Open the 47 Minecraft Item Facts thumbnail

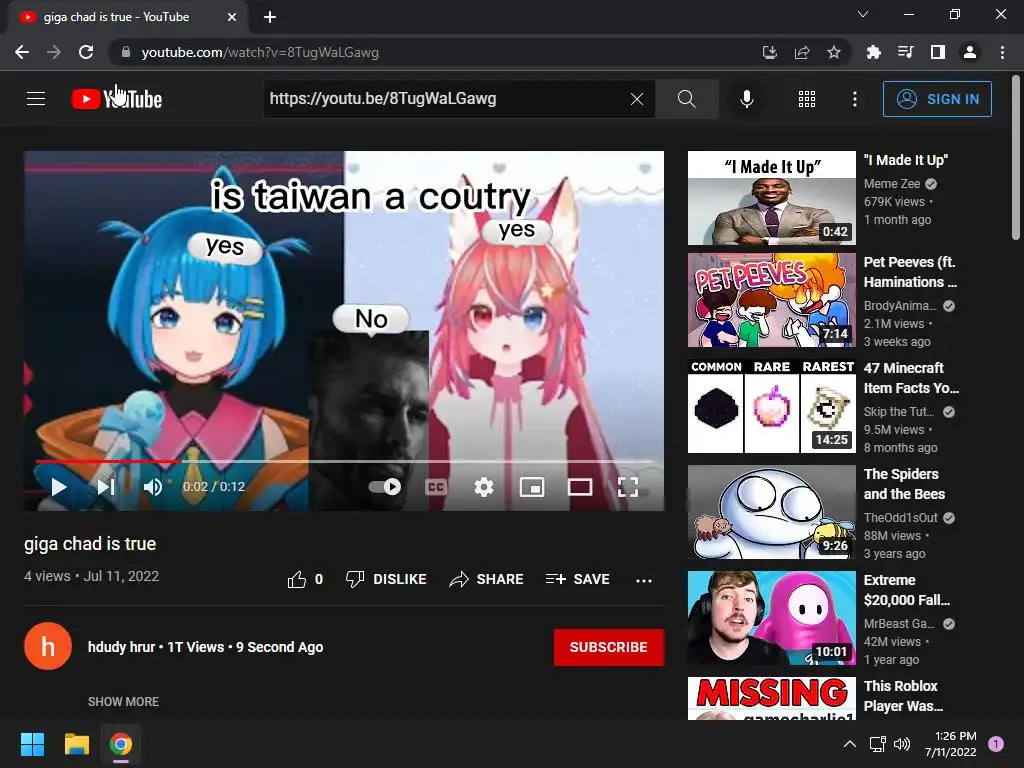(771, 406)
